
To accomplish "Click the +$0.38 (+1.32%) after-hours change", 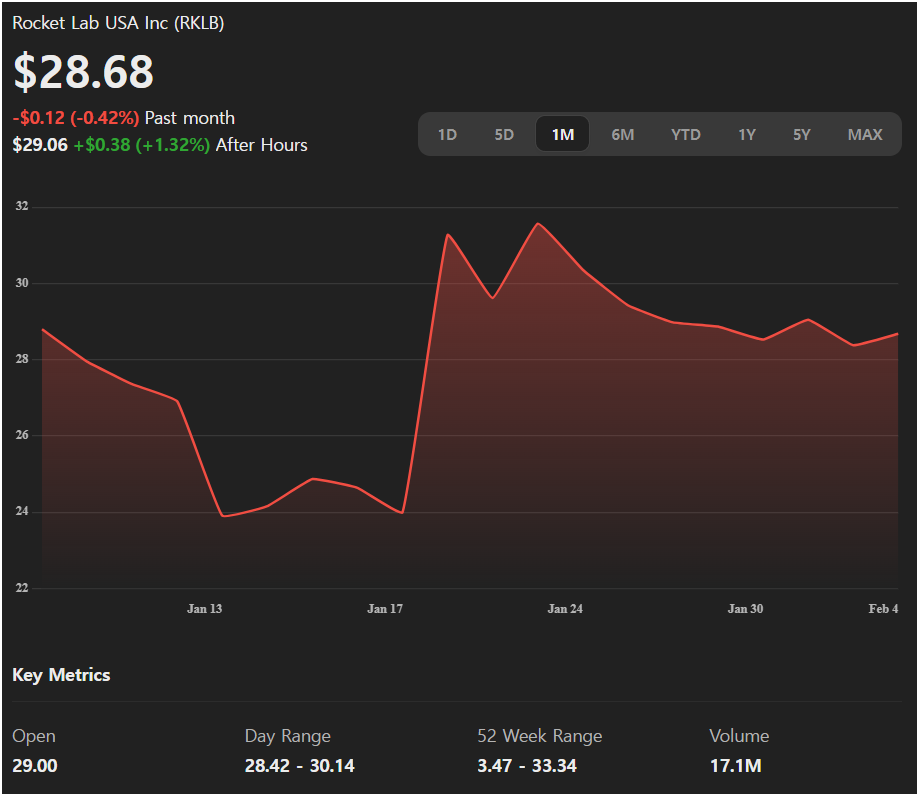I will pyautogui.click(x=141, y=145).
